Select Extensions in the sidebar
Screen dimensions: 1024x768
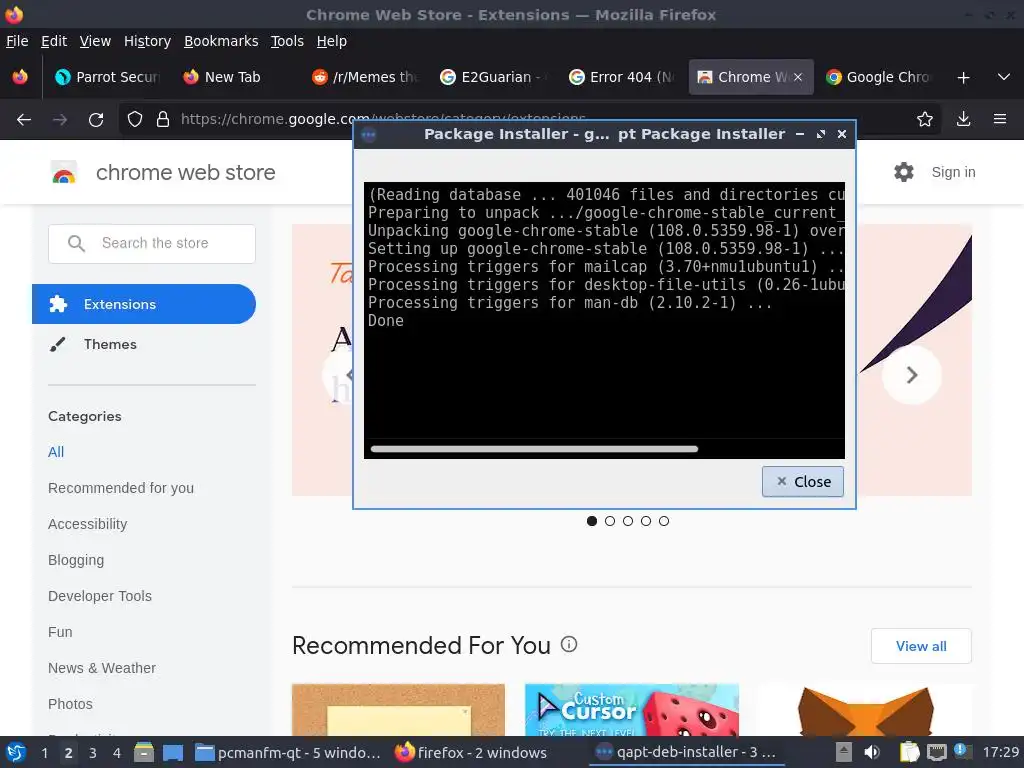pyautogui.click(x=144, y=304)
